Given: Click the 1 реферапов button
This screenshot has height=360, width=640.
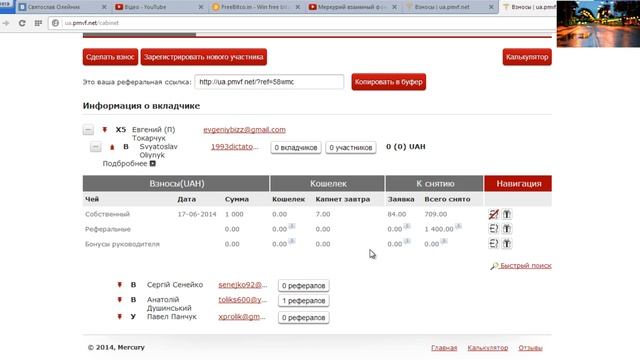Looking at the screenshot, I should [x=303, y=300].
